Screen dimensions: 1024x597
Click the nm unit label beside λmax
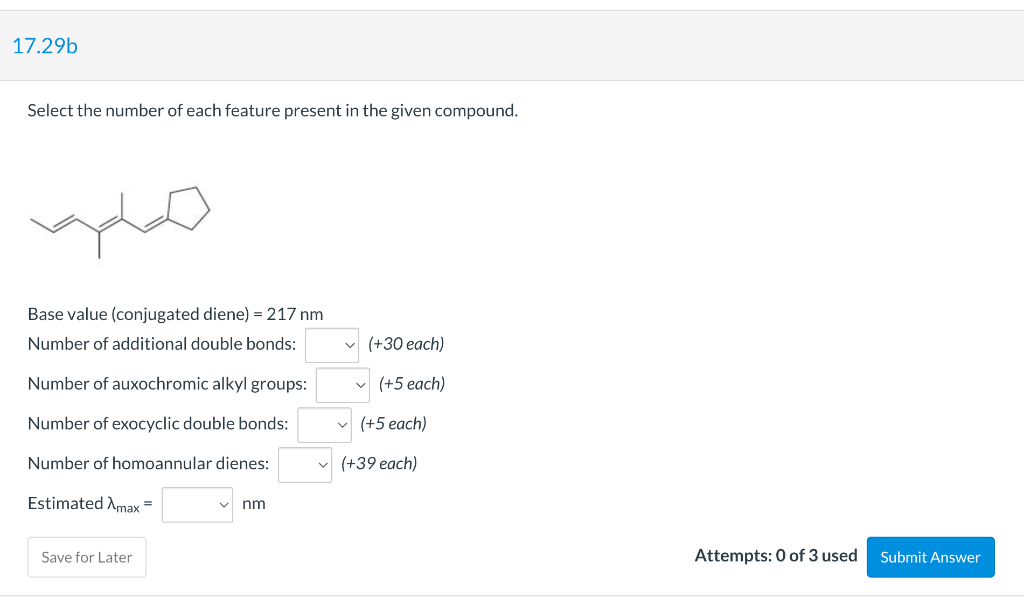pyautogui.click(x=253, y=504)
